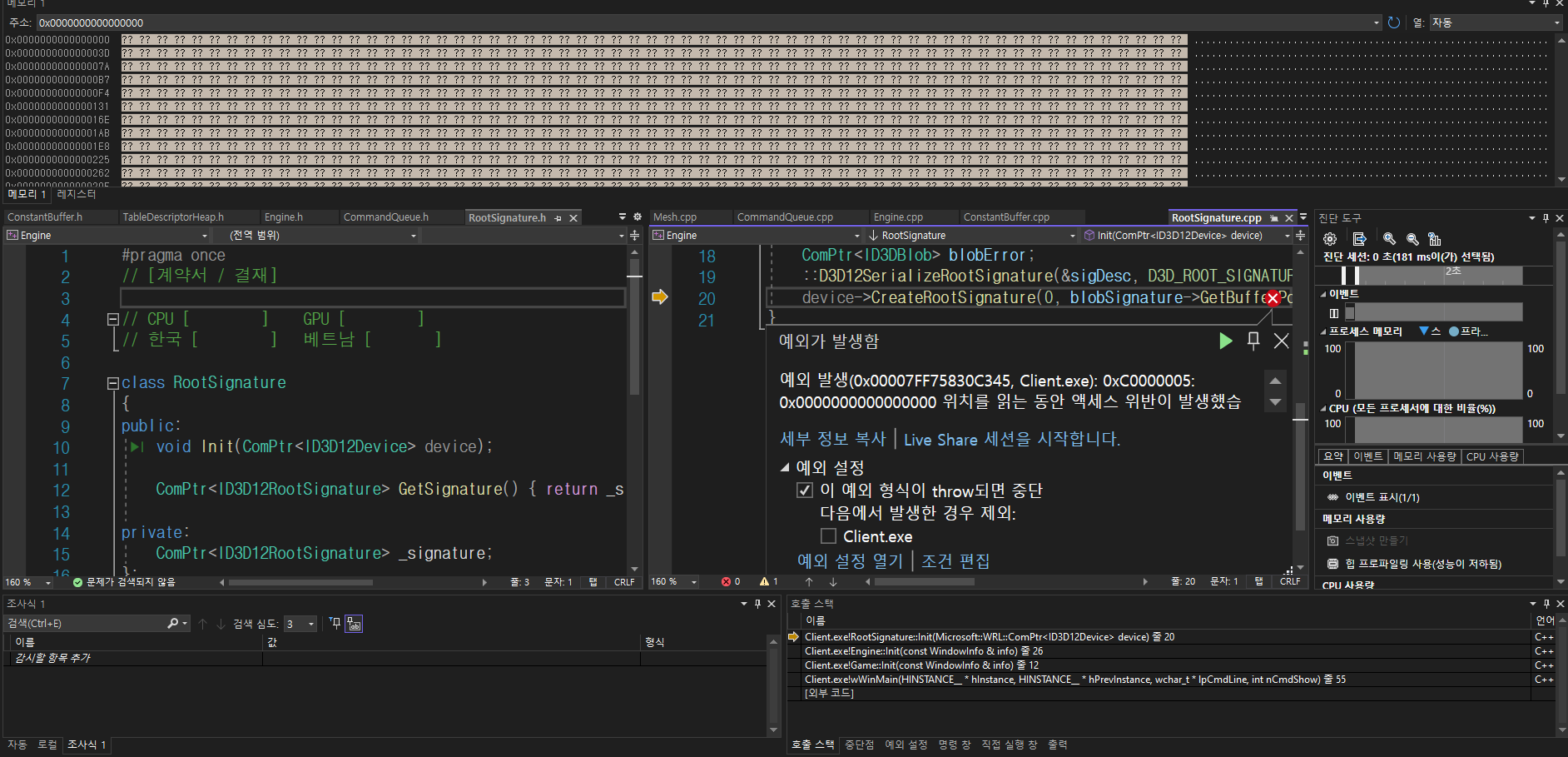Pin the exception popup
This screenshot has width=1568, height=757.
coord(1253,341)
